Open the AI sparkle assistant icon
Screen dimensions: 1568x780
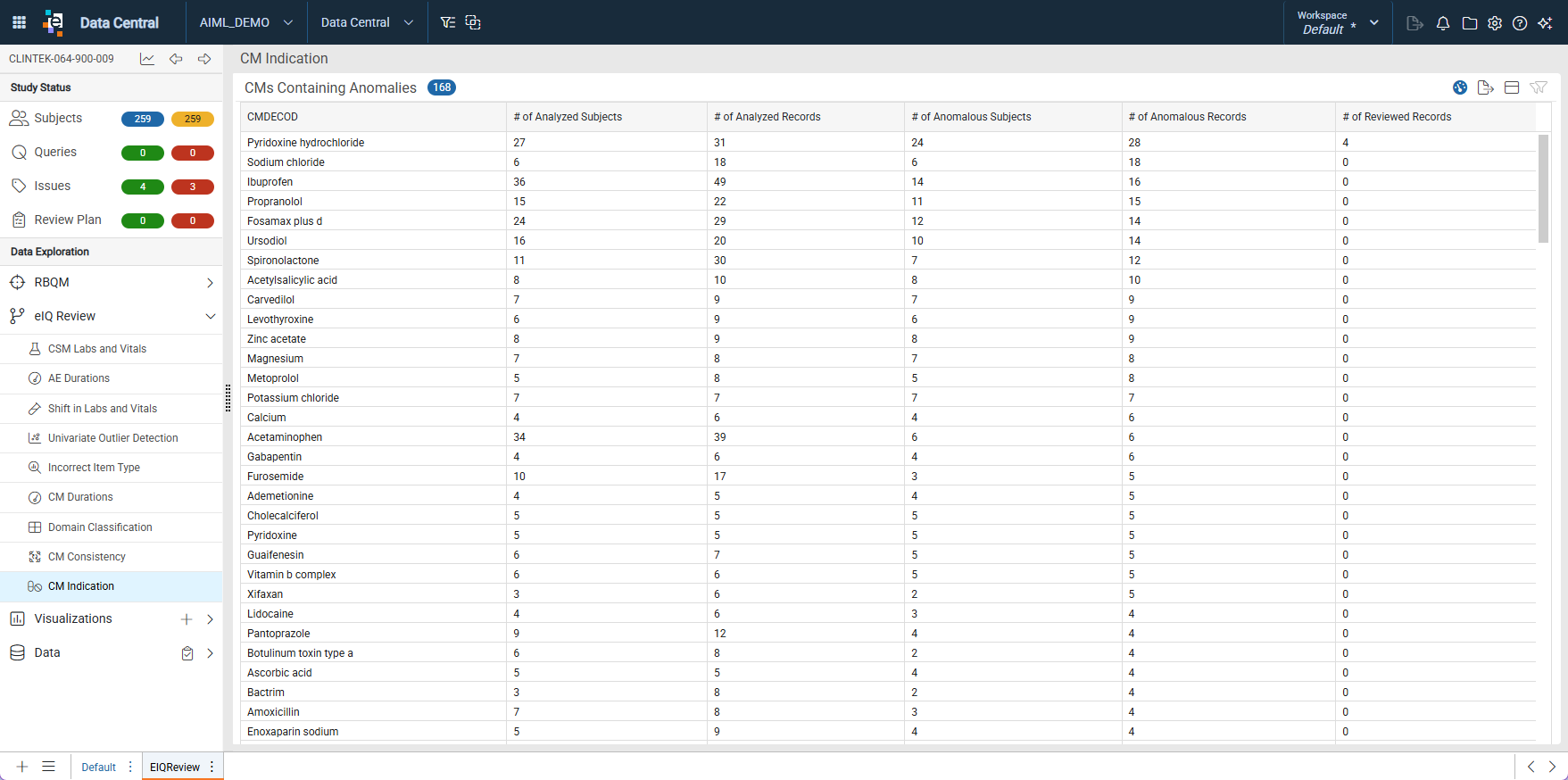pos(1545,23)
